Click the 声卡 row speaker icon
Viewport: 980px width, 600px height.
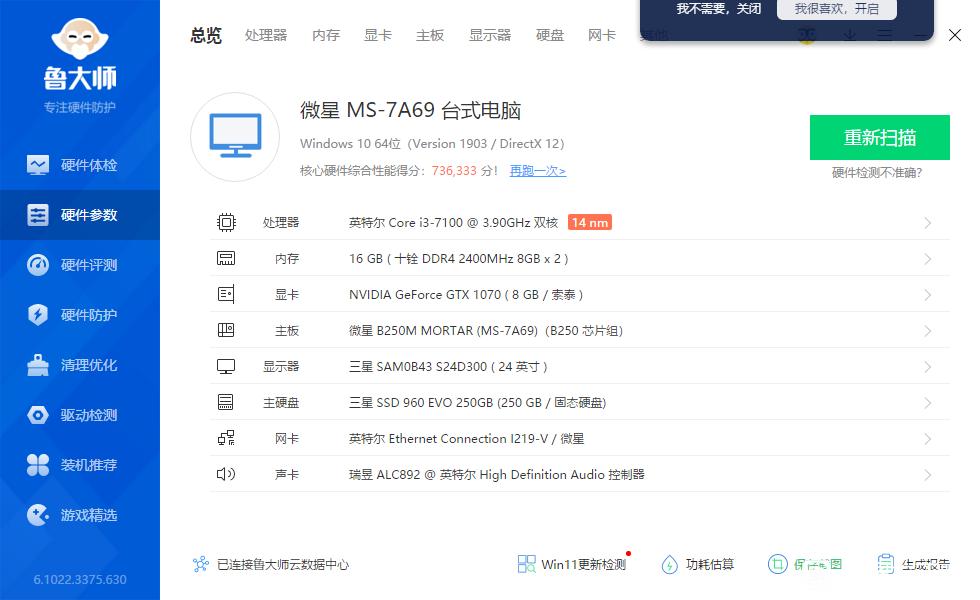(226, 474)
